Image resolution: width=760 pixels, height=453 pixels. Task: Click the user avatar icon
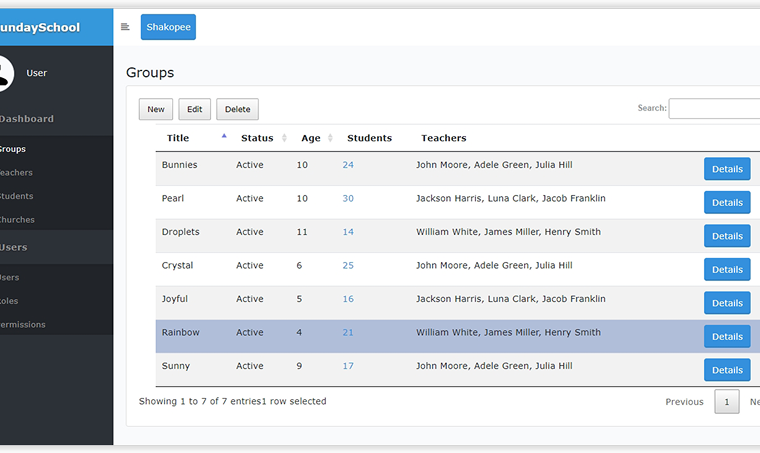coord(4,73)
